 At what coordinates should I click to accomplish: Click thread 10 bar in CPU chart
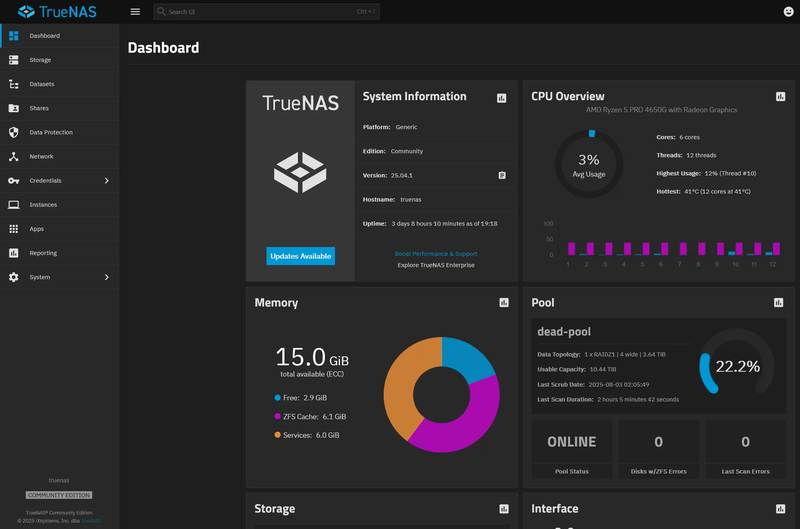click(735, 248)
